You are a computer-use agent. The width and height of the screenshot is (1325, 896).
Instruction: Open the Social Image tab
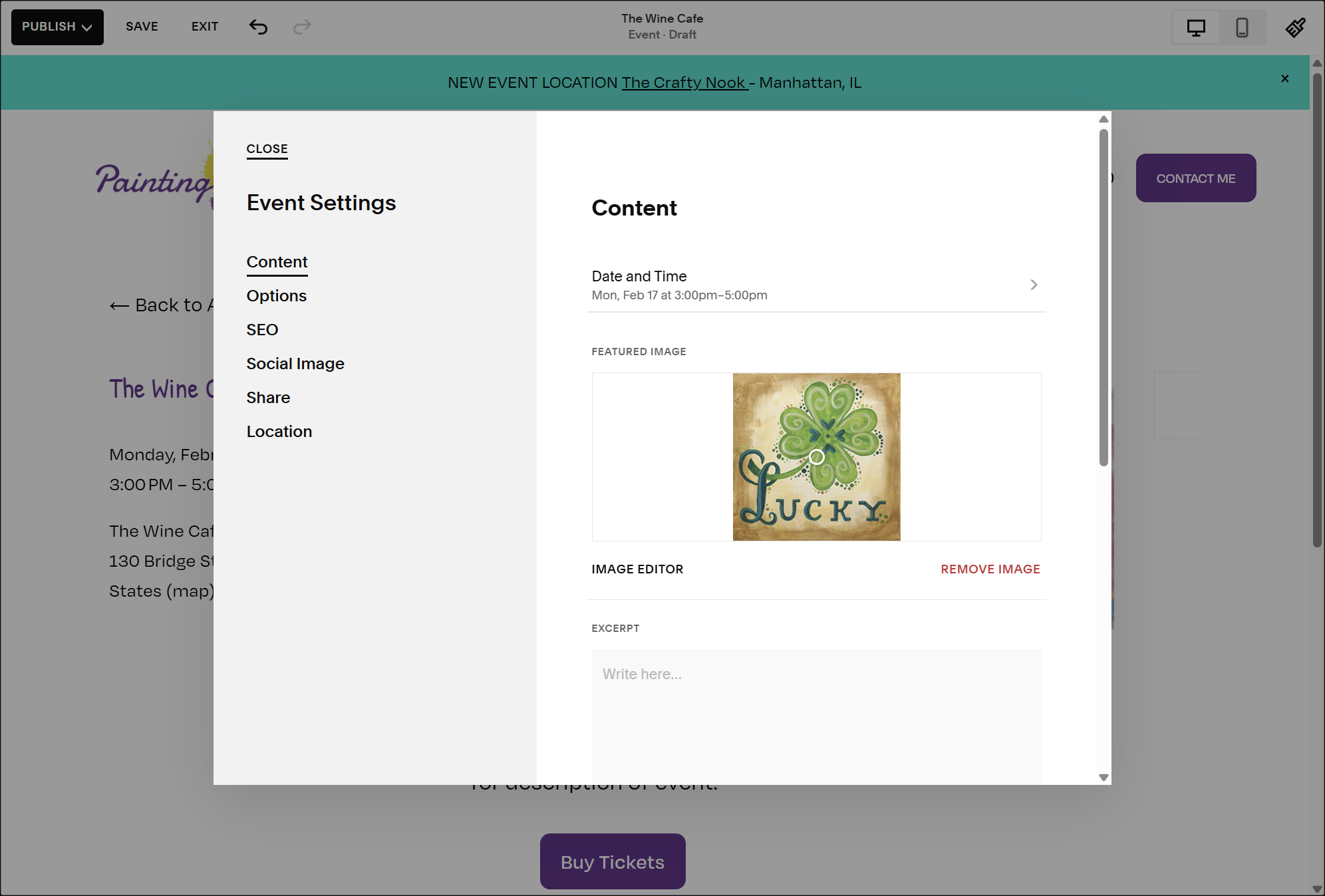point(295,363)
